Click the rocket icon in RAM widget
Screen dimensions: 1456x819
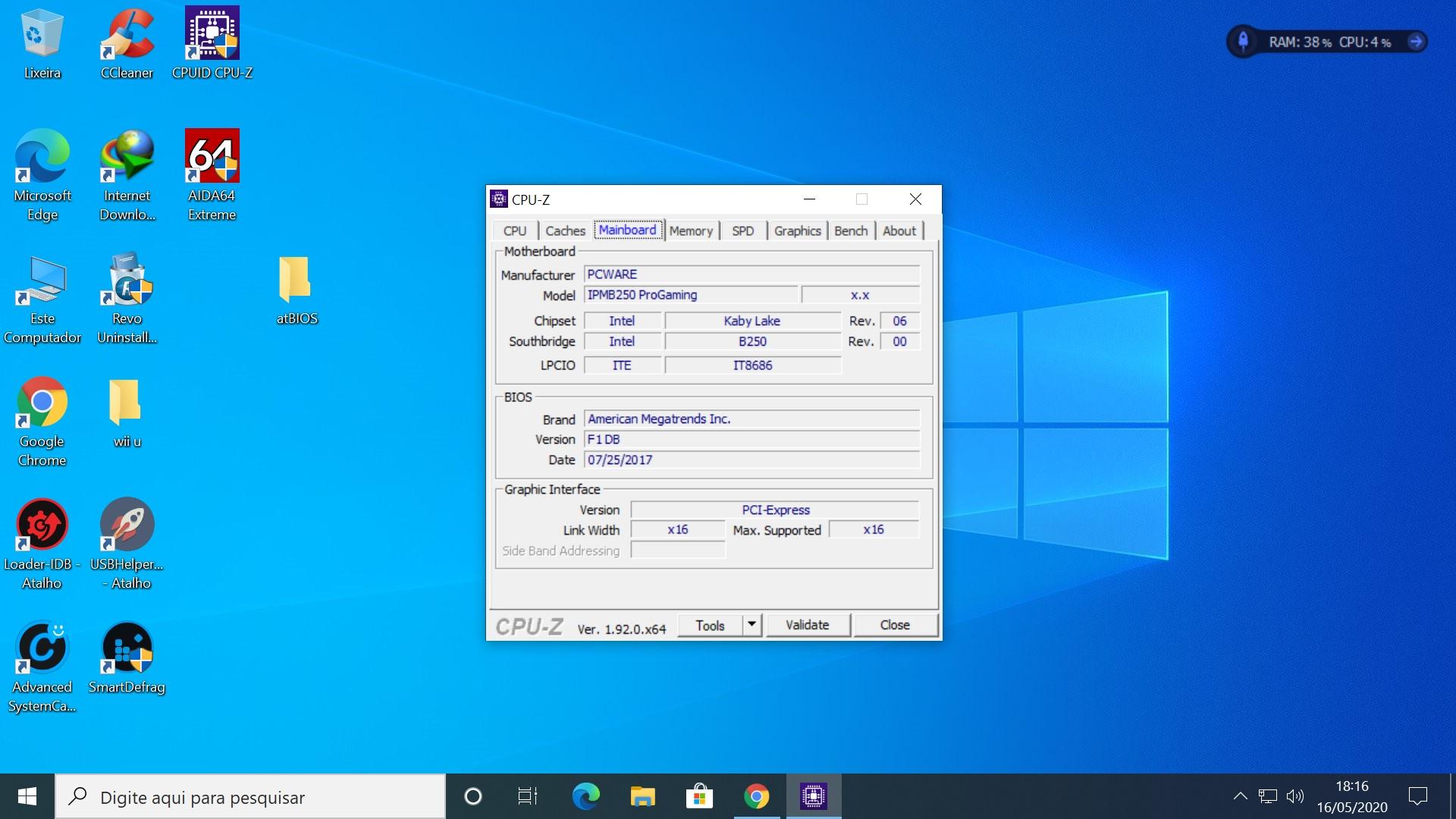1243,42
